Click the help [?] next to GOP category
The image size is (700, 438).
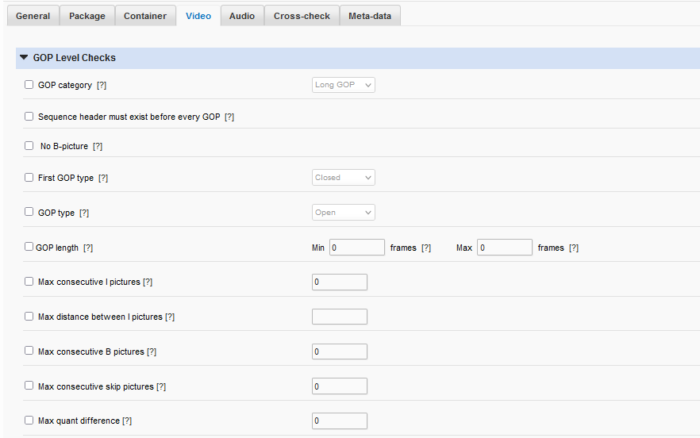click(102, 85)
